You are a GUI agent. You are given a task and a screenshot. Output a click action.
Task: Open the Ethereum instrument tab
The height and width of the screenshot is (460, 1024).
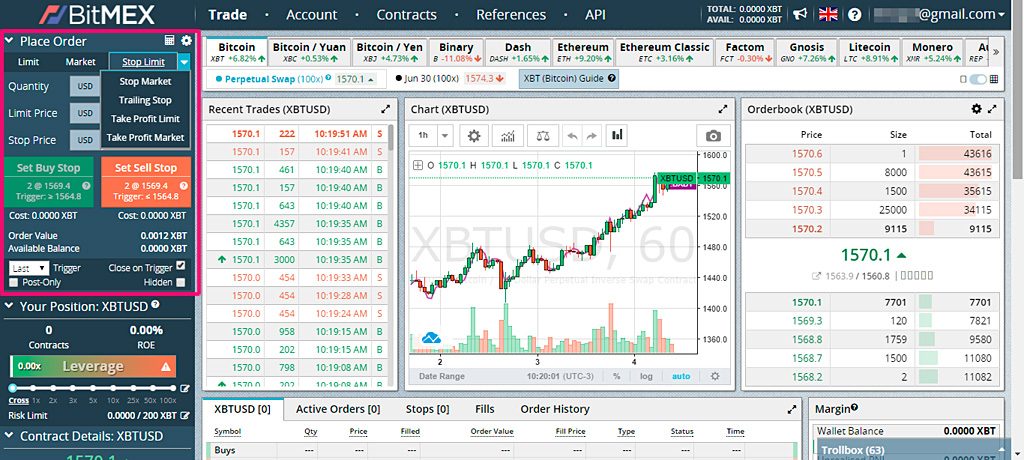583,52
